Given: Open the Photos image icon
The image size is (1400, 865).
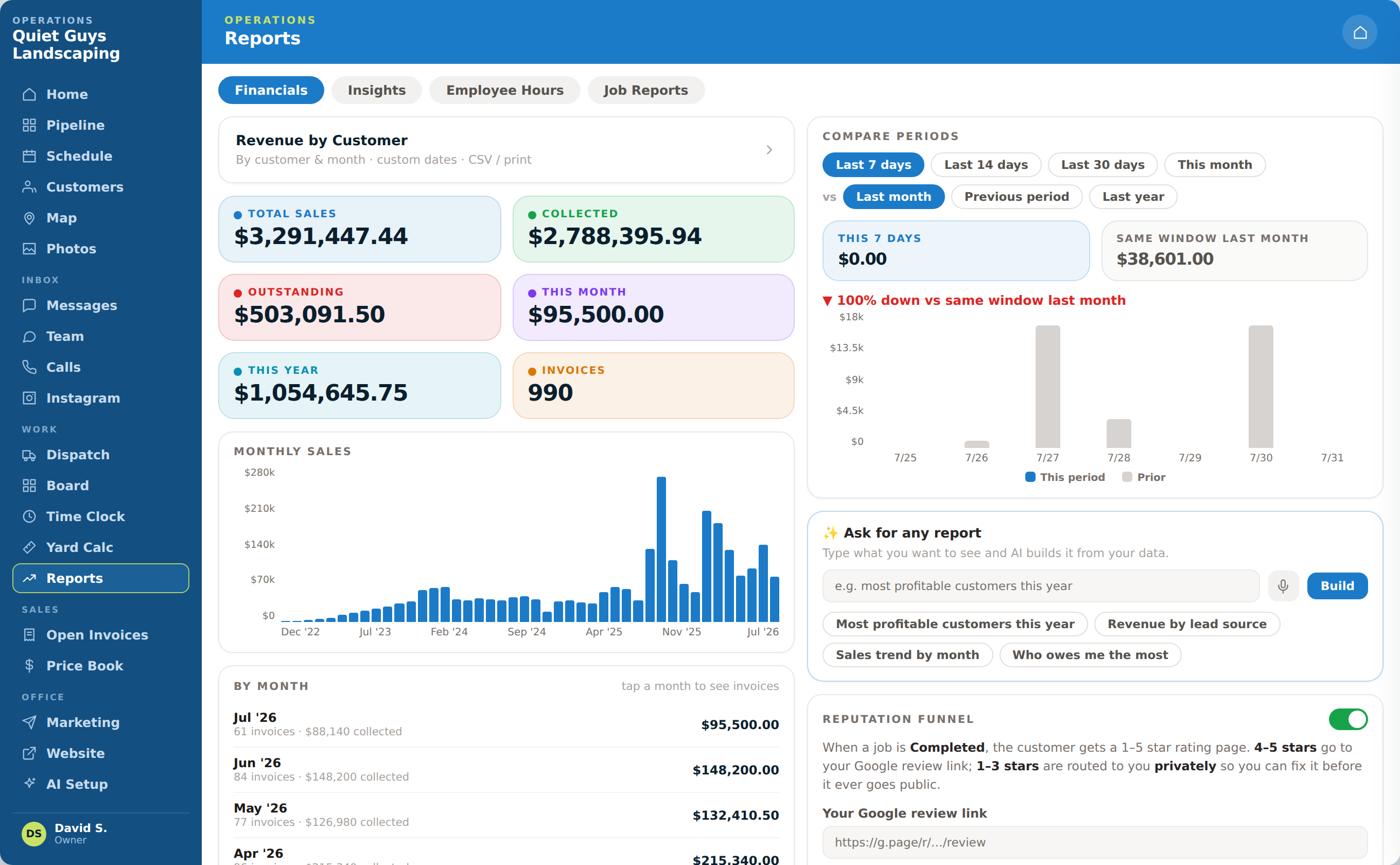Looking at the screenshot, I should point(29,249).
